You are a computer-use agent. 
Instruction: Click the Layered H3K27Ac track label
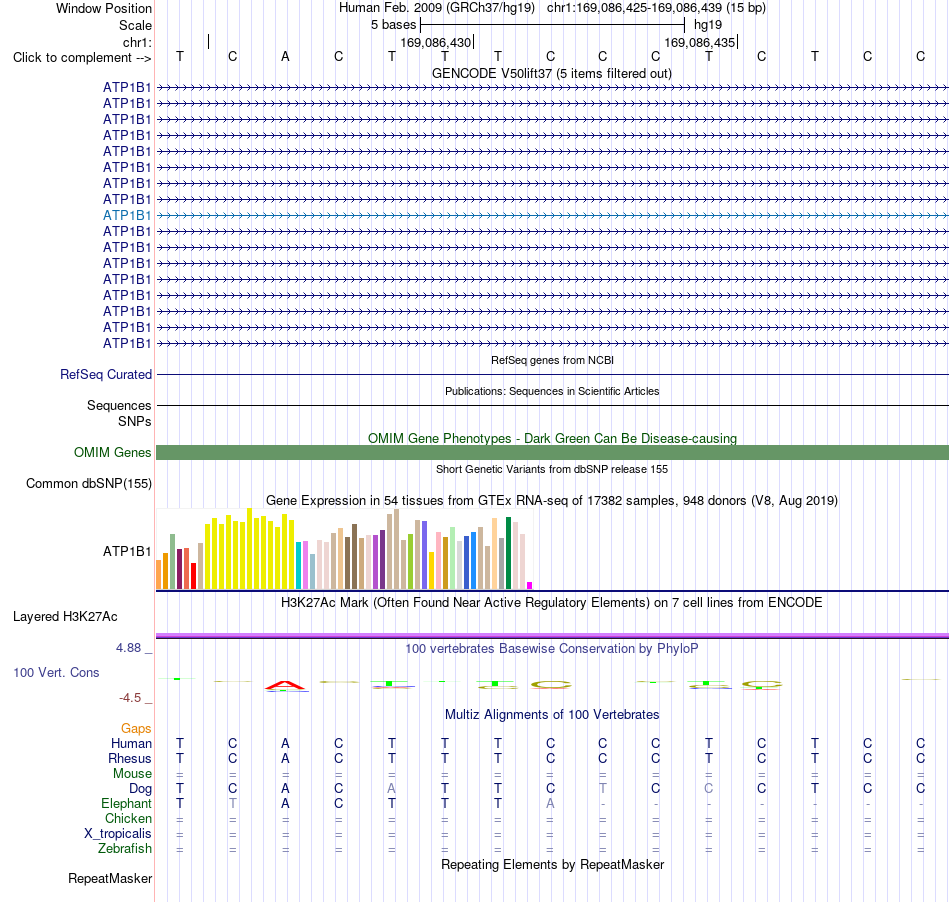pyautogui.click(x=65, y=617)
